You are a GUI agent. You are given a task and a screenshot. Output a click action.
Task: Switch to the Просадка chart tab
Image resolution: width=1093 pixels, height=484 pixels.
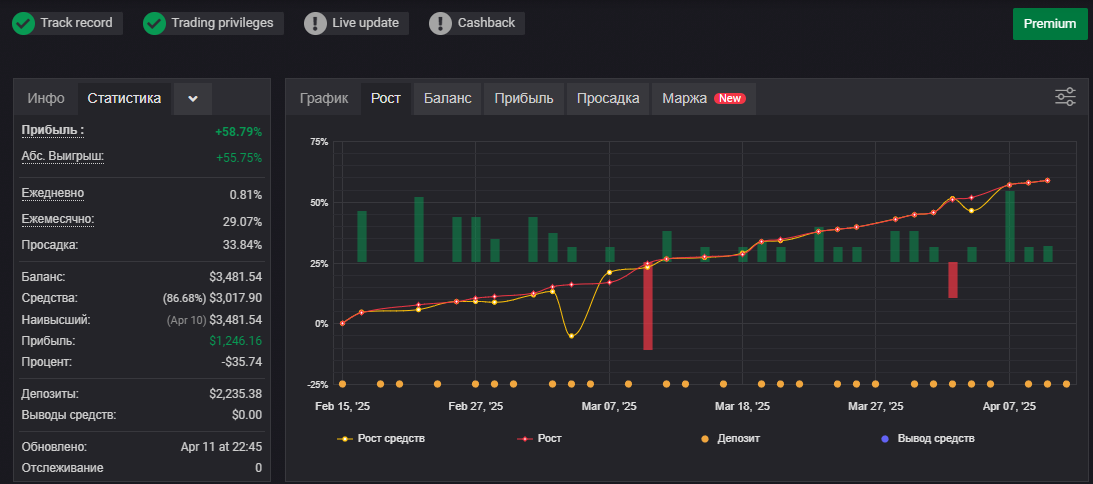(608, 98)
